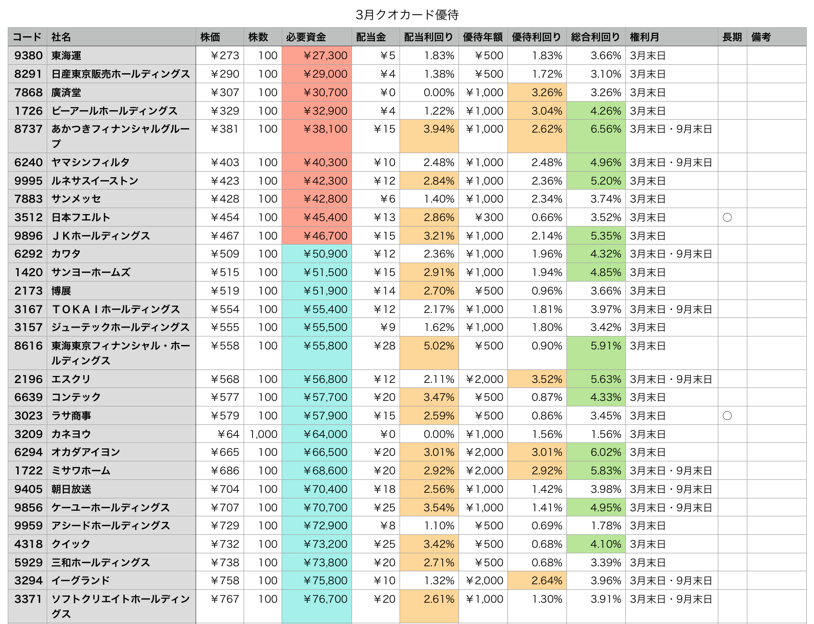Click company ジューテックホールディングス
The image size is (814, 624).
[120, 327]
